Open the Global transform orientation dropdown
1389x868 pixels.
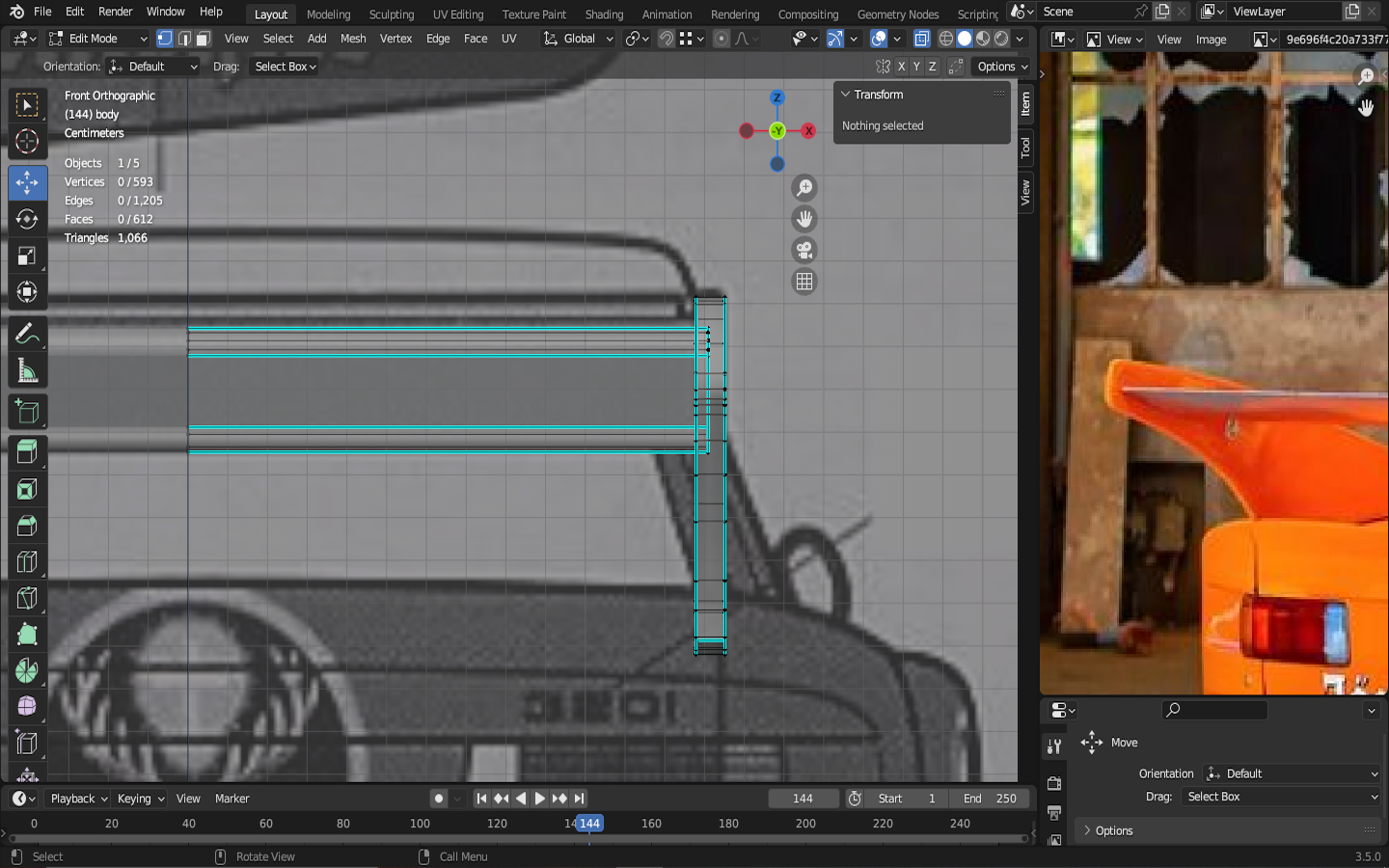click(579, 39)
